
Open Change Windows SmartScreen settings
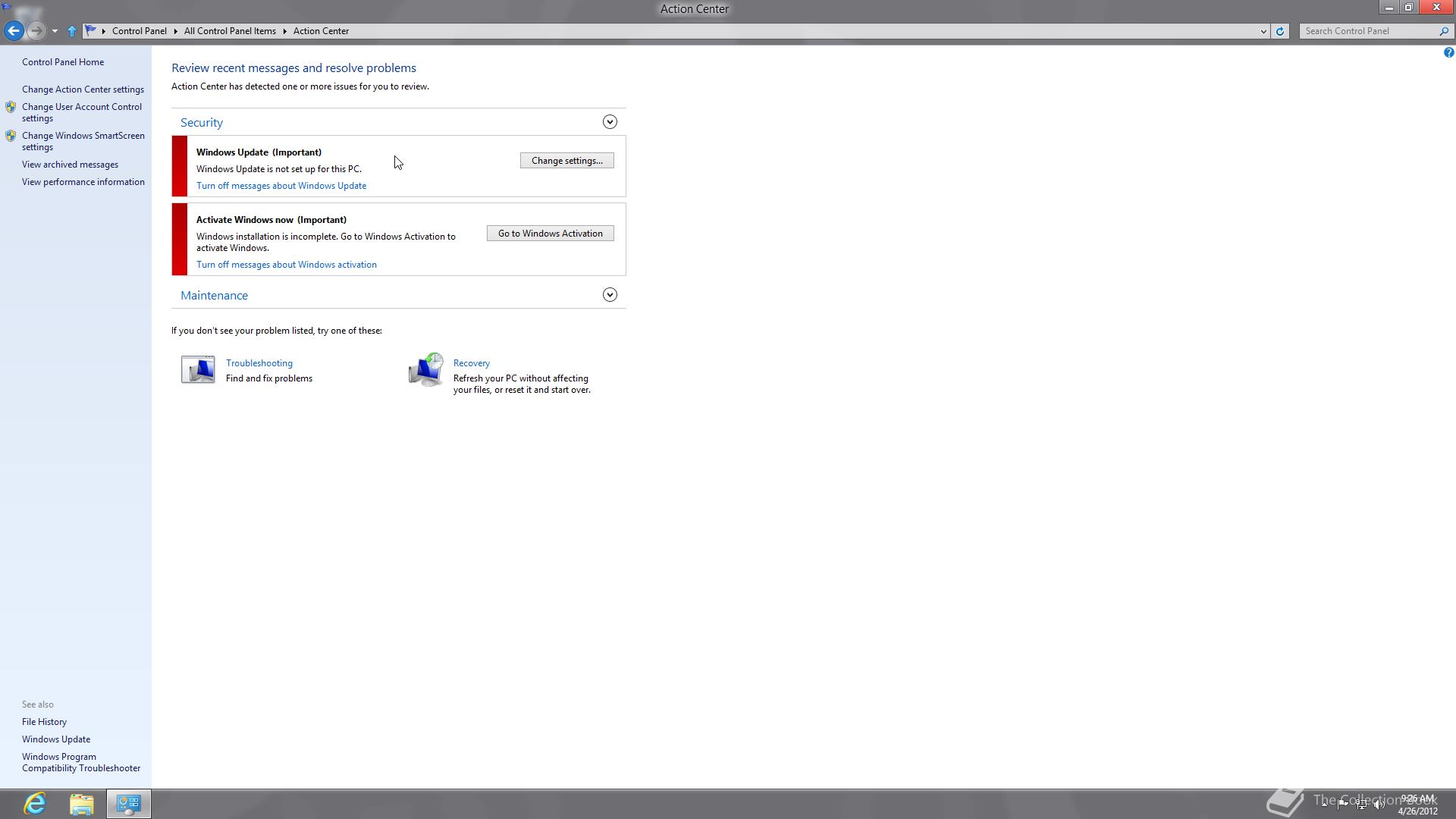83,141
